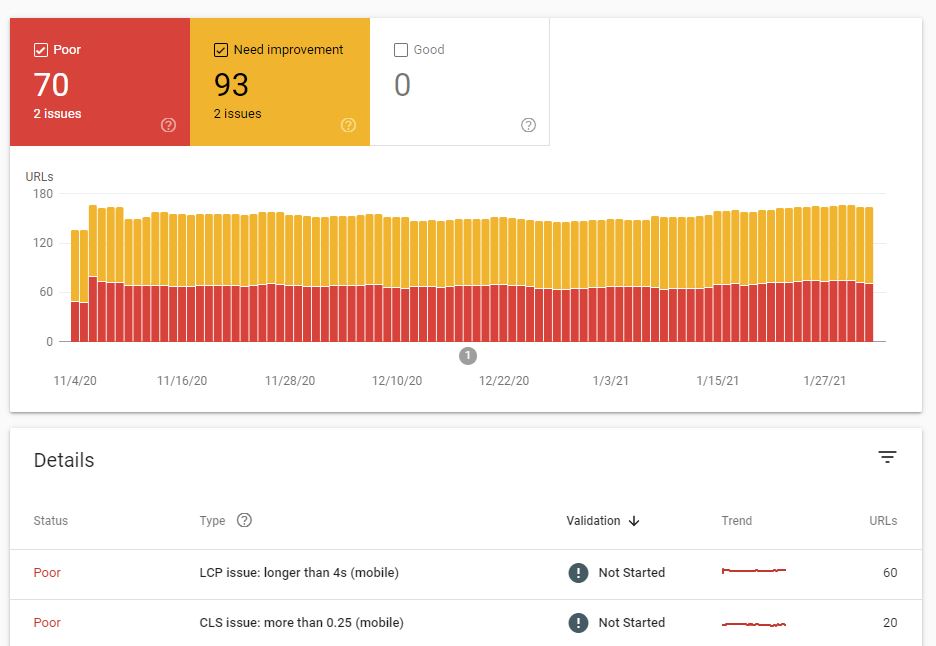
Task: Click the URLs column header
Action: pyautogui.click(x=883, y=521)
